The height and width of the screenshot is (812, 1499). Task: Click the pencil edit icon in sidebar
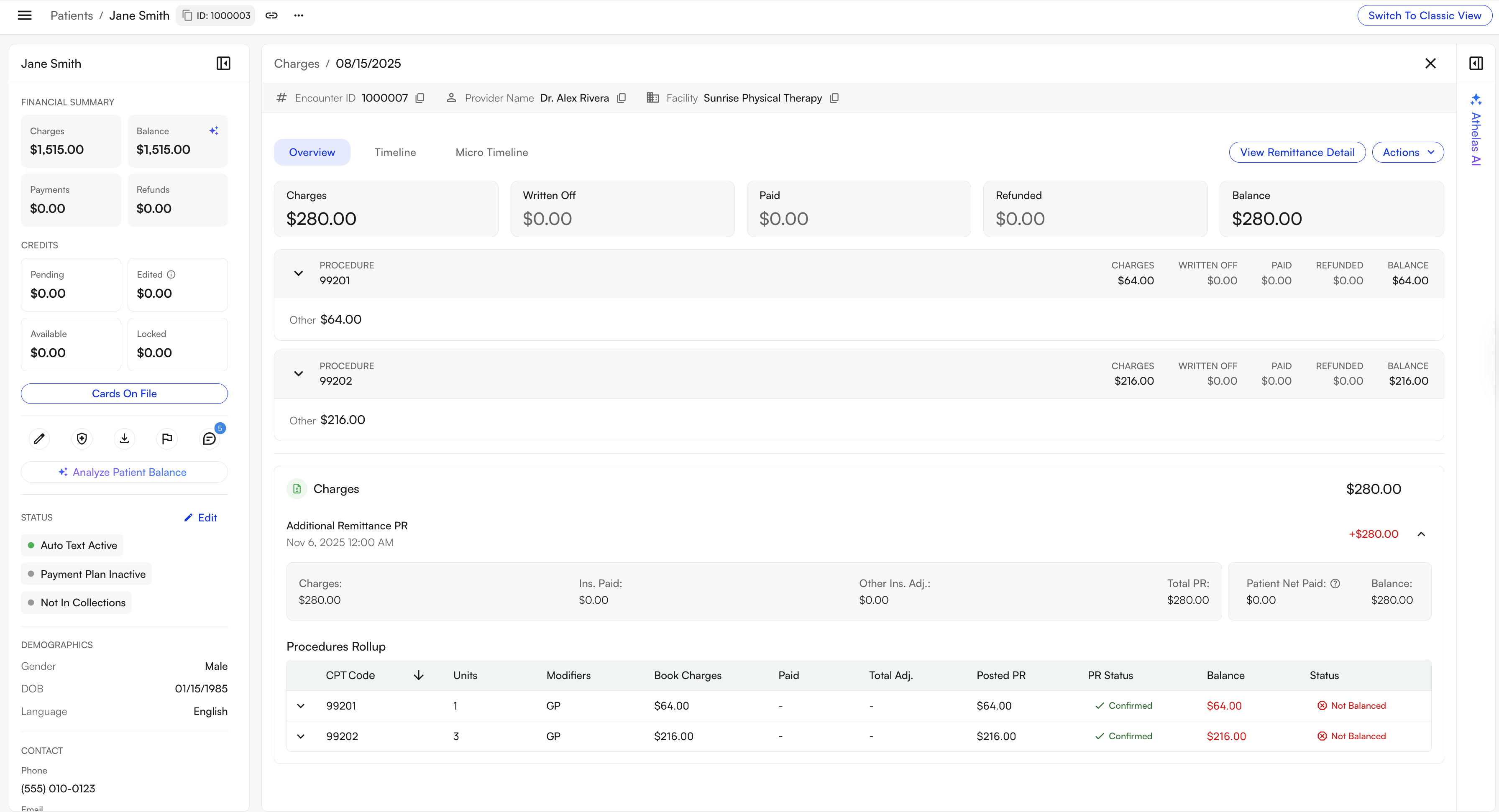[x=39, y=439]
